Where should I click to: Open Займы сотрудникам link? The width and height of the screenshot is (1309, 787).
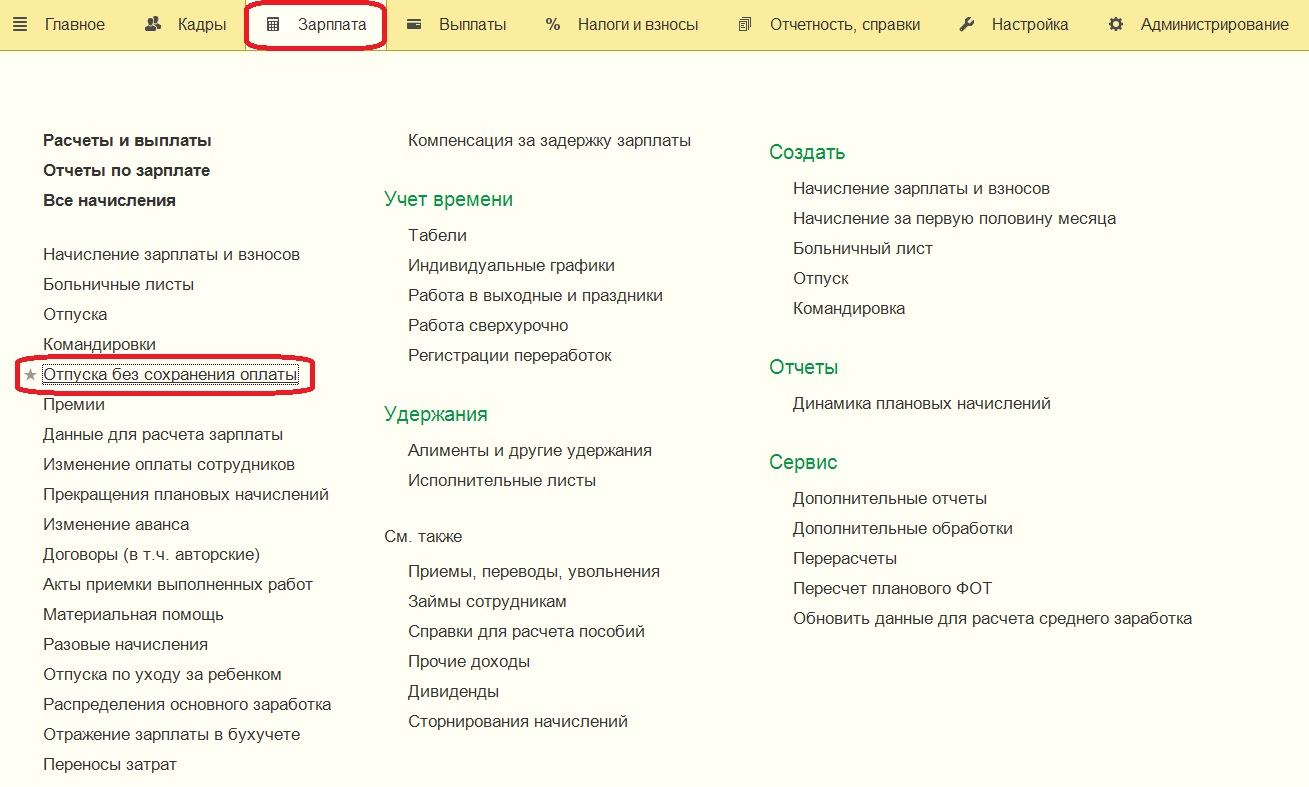(x=487, y=601)
